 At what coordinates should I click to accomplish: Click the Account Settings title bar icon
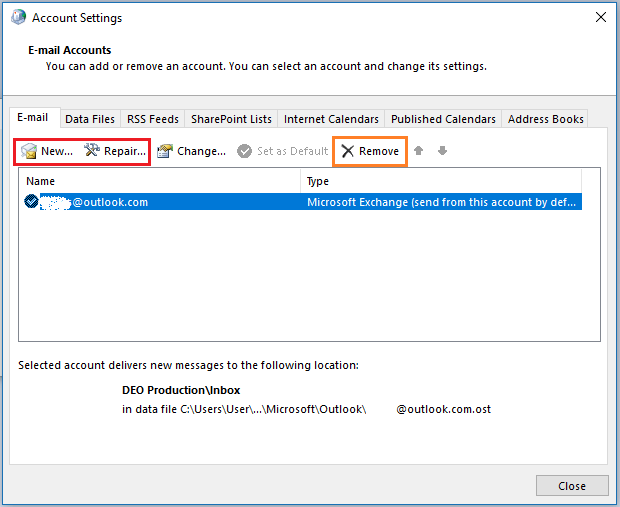(x=18, y=17)
